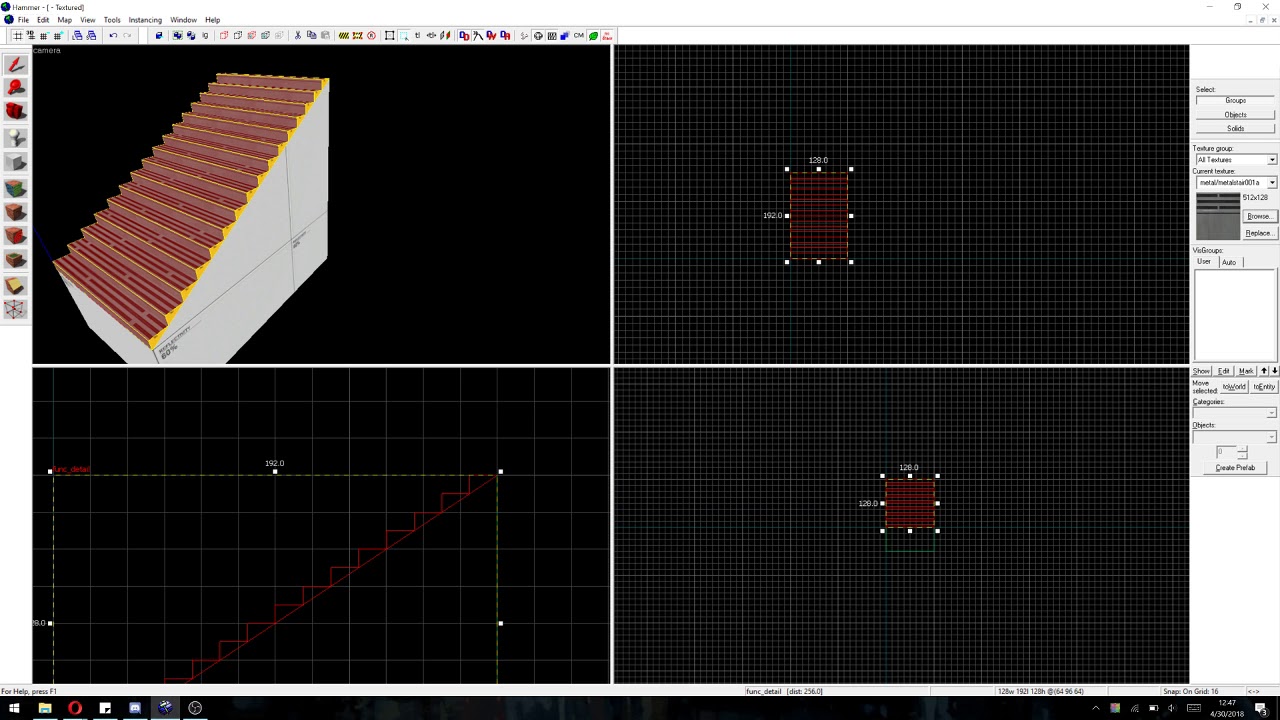Click the VisGroups Show button
The height and width of the screenshot is (720, 1280).
coord(1201,371)
